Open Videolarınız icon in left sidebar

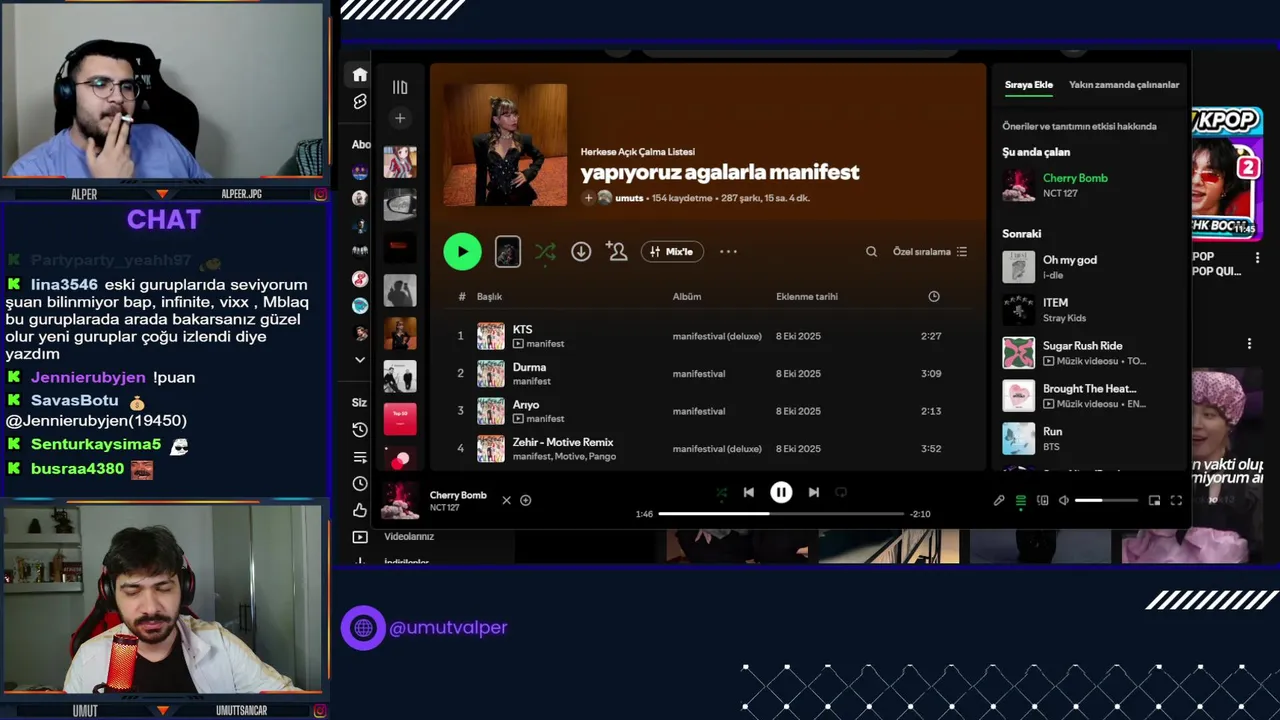point(360,537)
